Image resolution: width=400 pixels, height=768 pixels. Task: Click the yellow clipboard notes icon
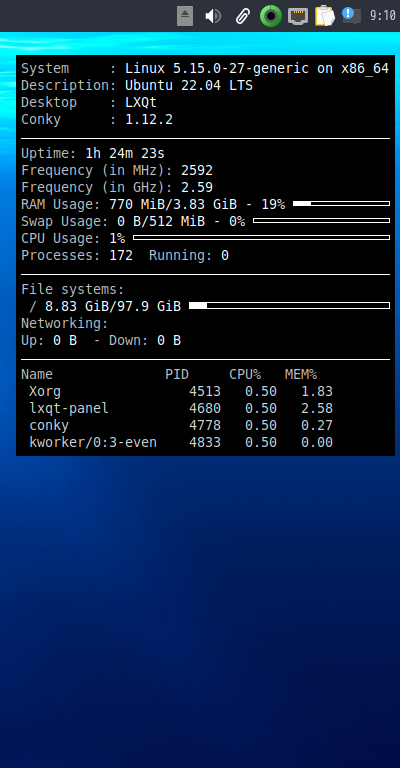click(x=325, y=16)
